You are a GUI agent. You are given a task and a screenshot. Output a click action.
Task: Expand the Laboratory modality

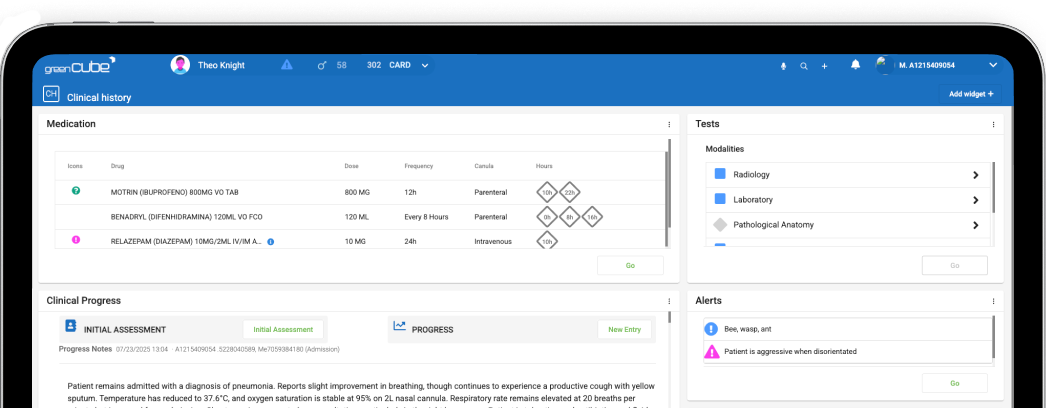[975, 200]
